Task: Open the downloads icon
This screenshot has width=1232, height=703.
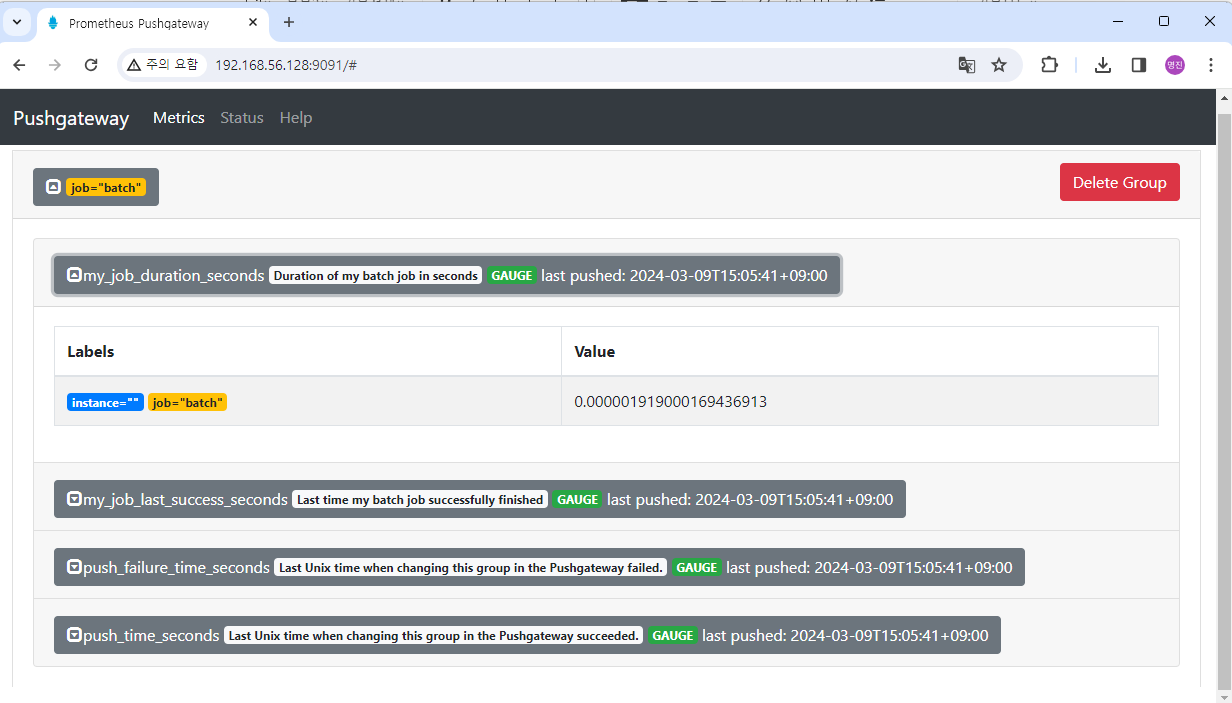Action: pos(1103,65)
